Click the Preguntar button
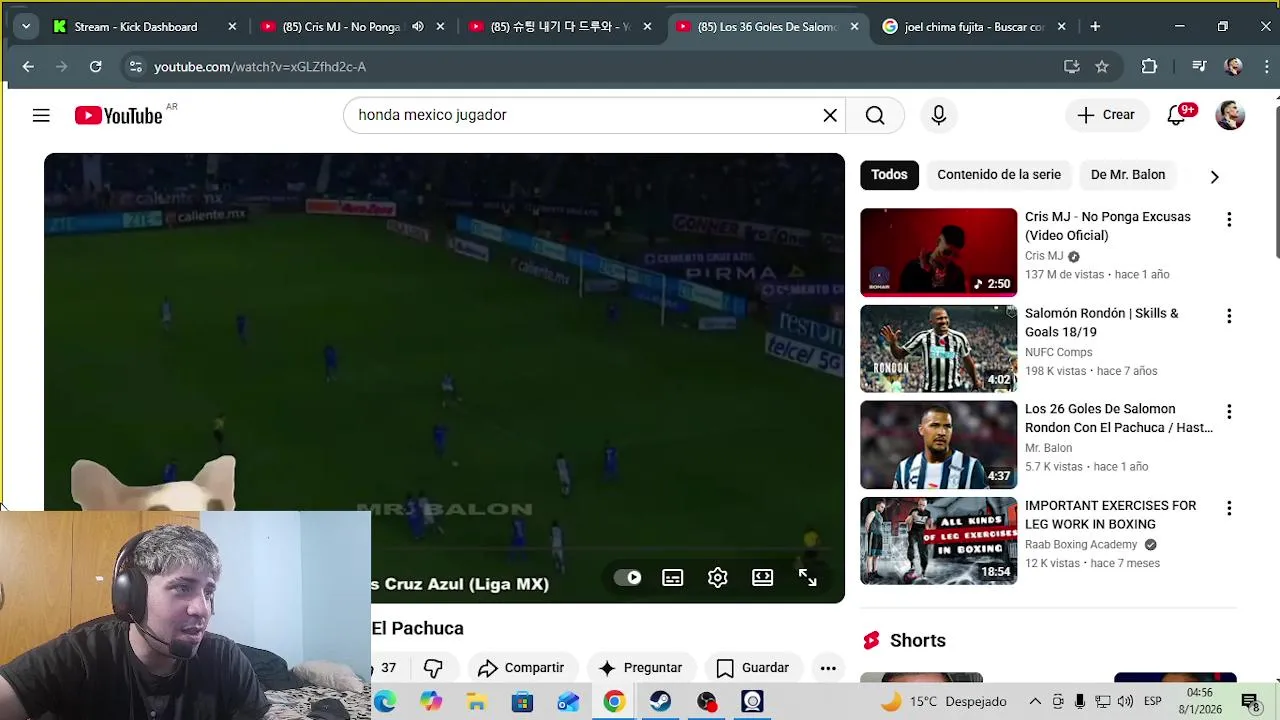The width and height of the screenshot is (1280, 720). (640, 668)
